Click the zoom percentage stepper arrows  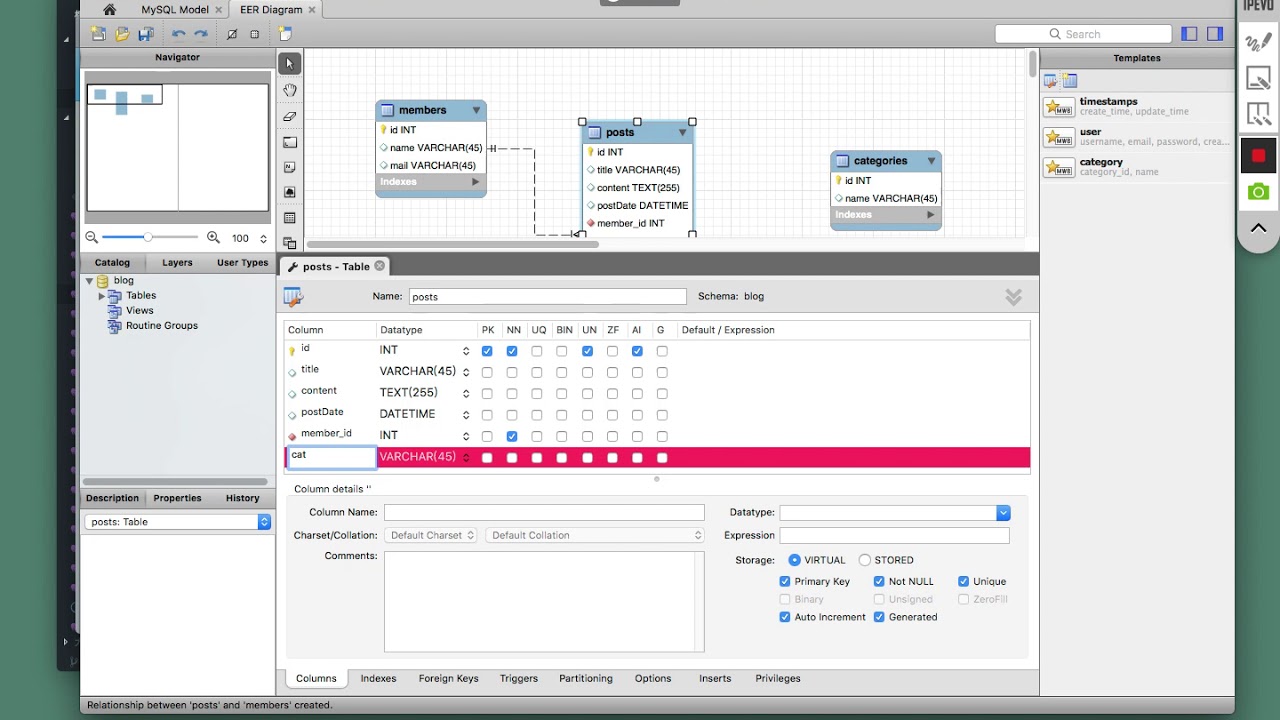[x=264, y=239]
